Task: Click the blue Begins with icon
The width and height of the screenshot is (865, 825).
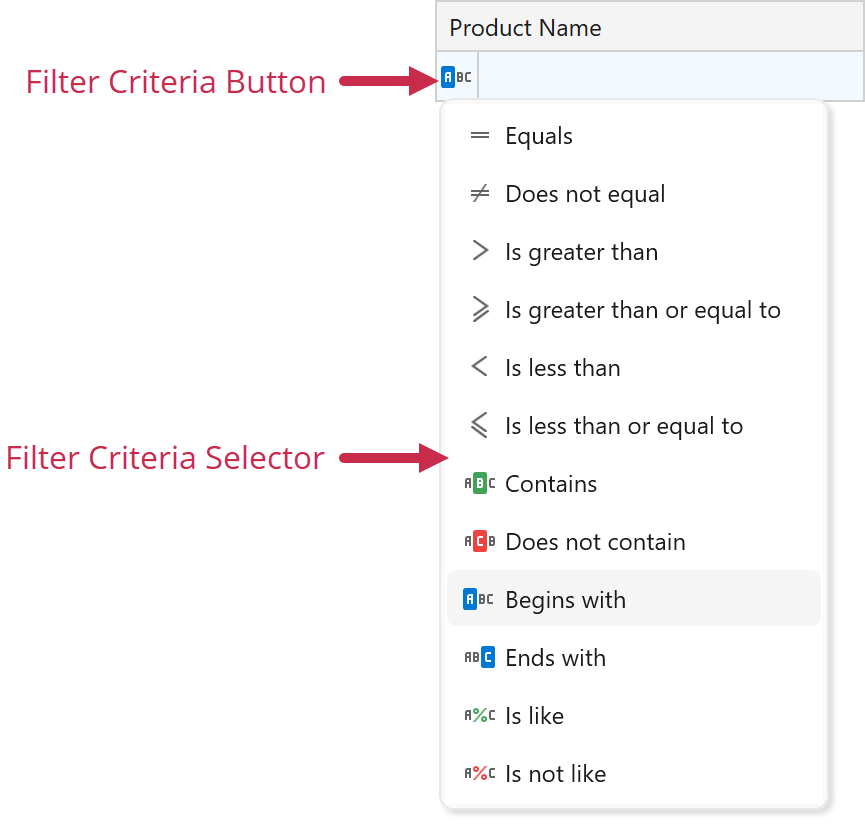Action: tap(479, 600)
